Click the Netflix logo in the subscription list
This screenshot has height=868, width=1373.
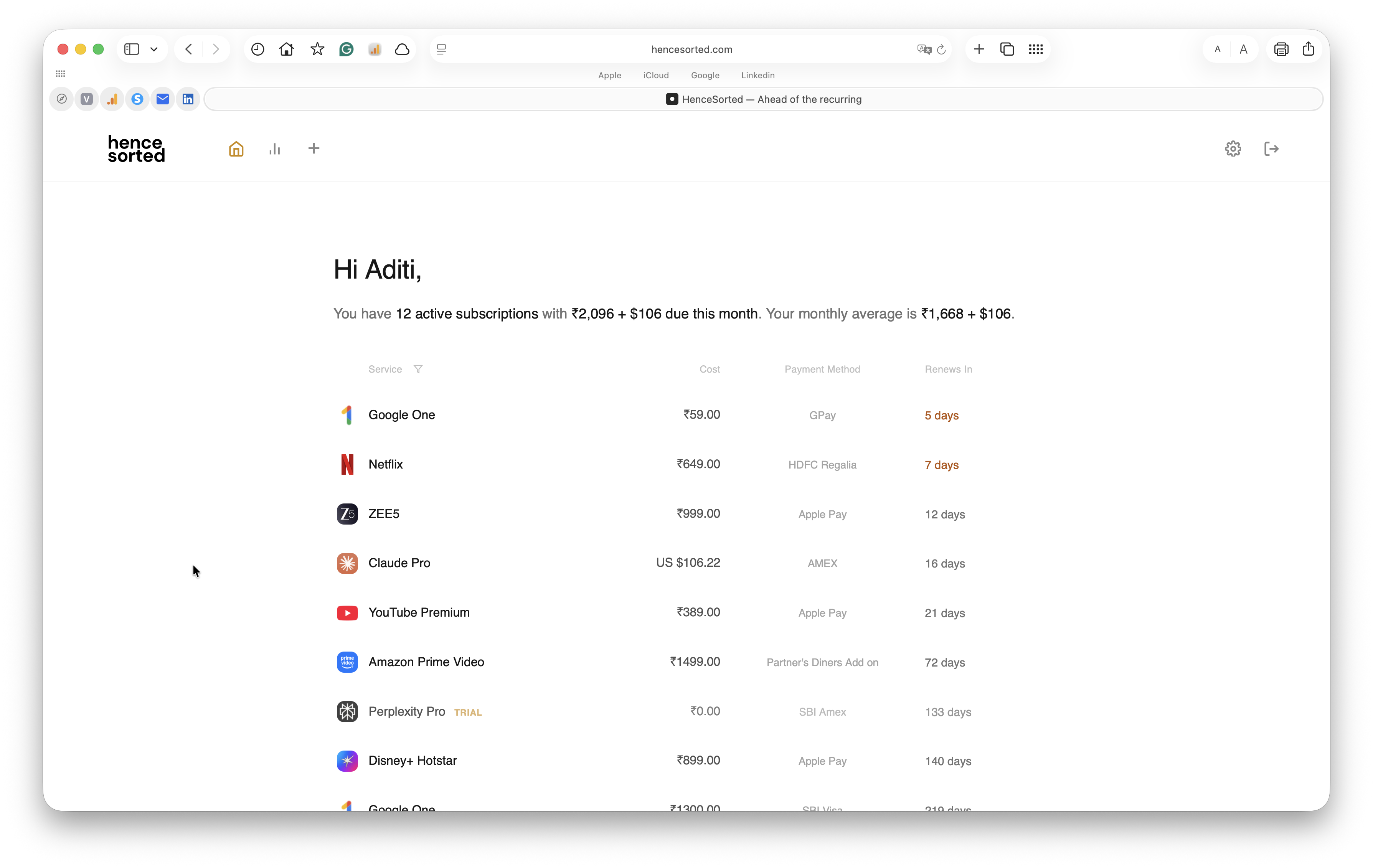(x=347, y=464)
